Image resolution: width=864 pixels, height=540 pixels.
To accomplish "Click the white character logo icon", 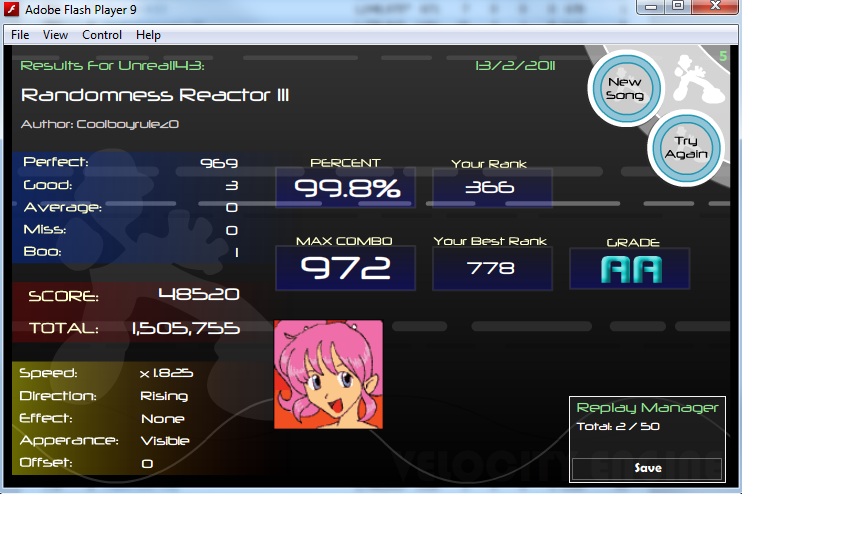I will [695, 78].
